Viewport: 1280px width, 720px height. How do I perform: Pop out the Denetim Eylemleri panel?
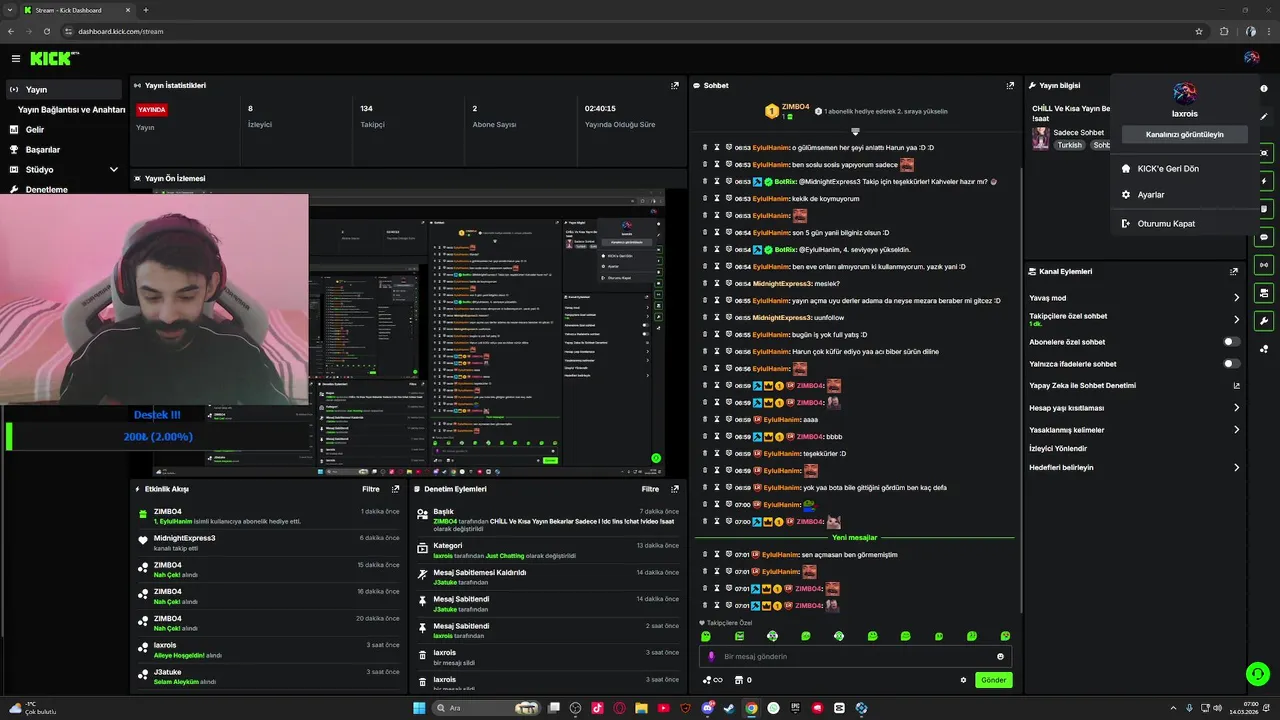point(675,489)
